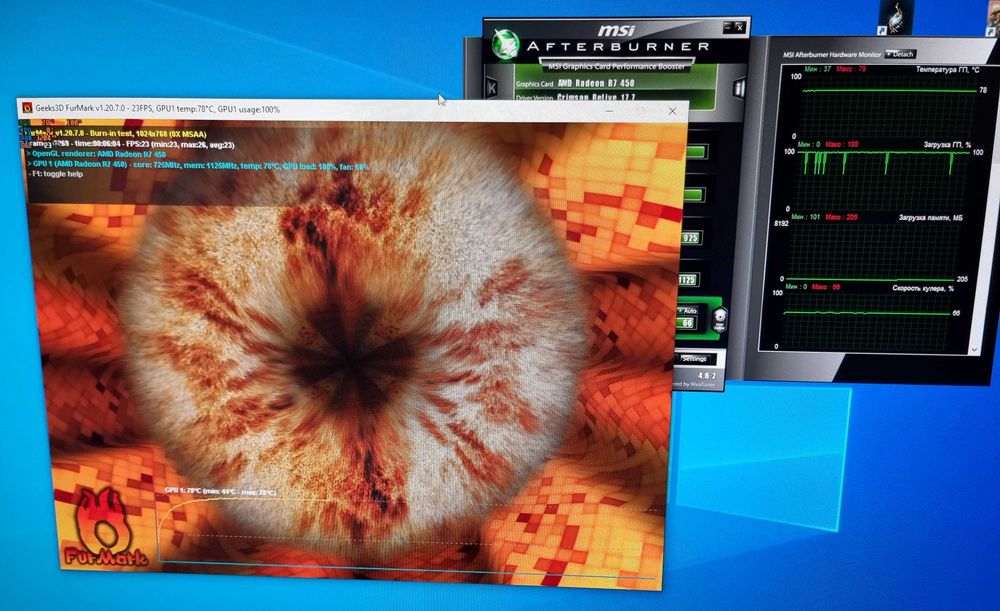Click the FurMark burn-in test info line

pyautogui.click(x=116, y=134)
